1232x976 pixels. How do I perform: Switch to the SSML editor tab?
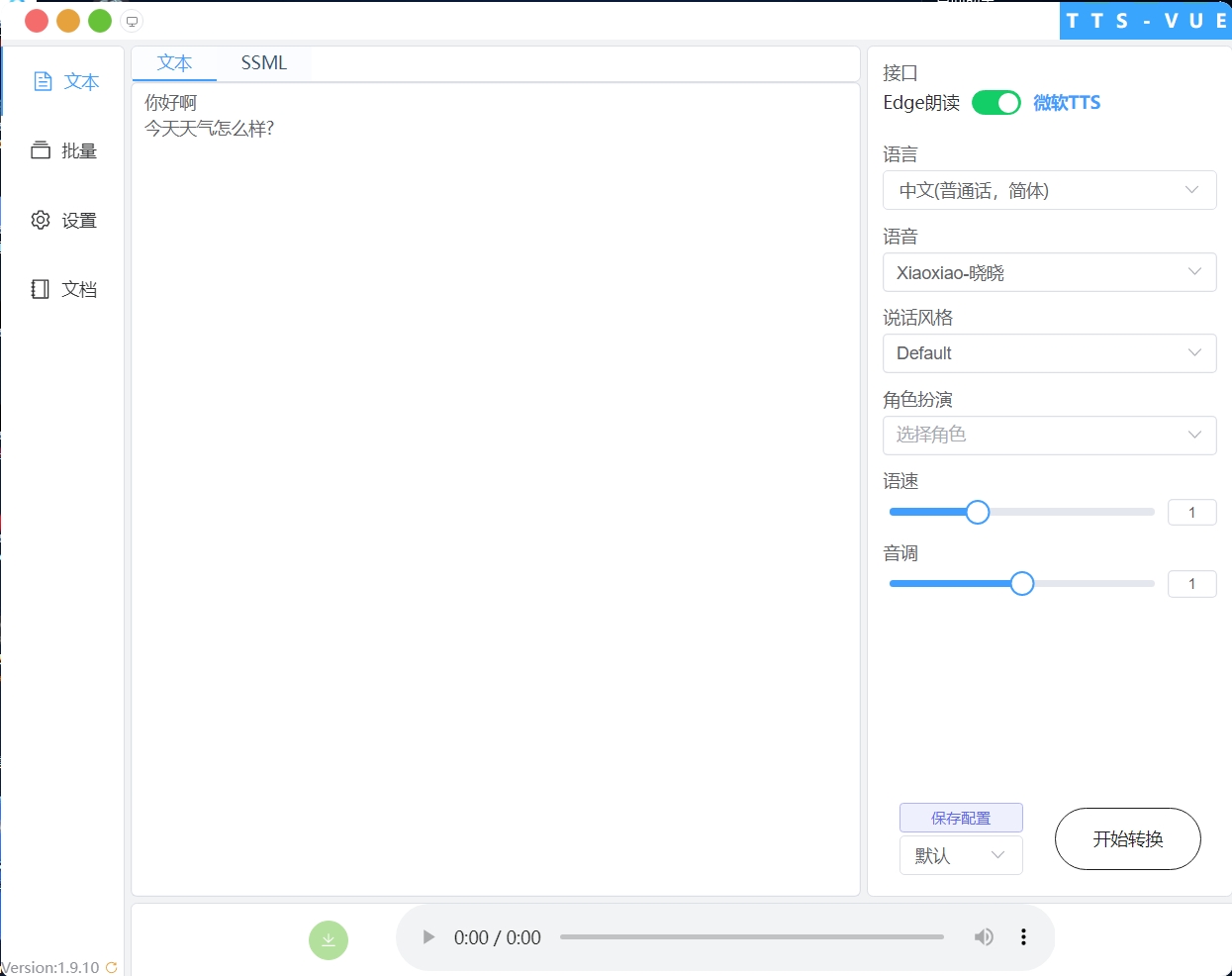(264, 62)
